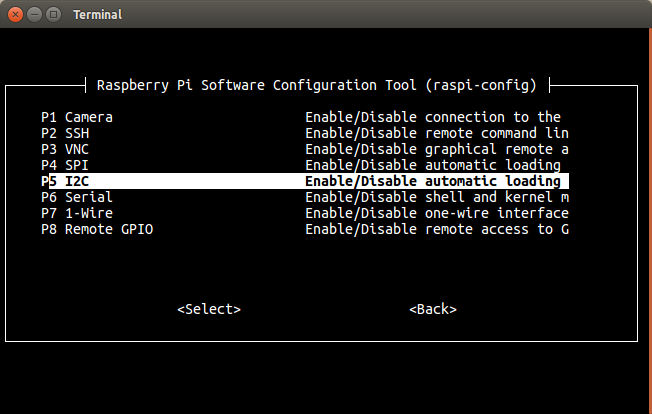Viewport: 652px width, 414px height.
Task: Click 'Enable/Disable one-wire interface' description
Action: [437, 213]
